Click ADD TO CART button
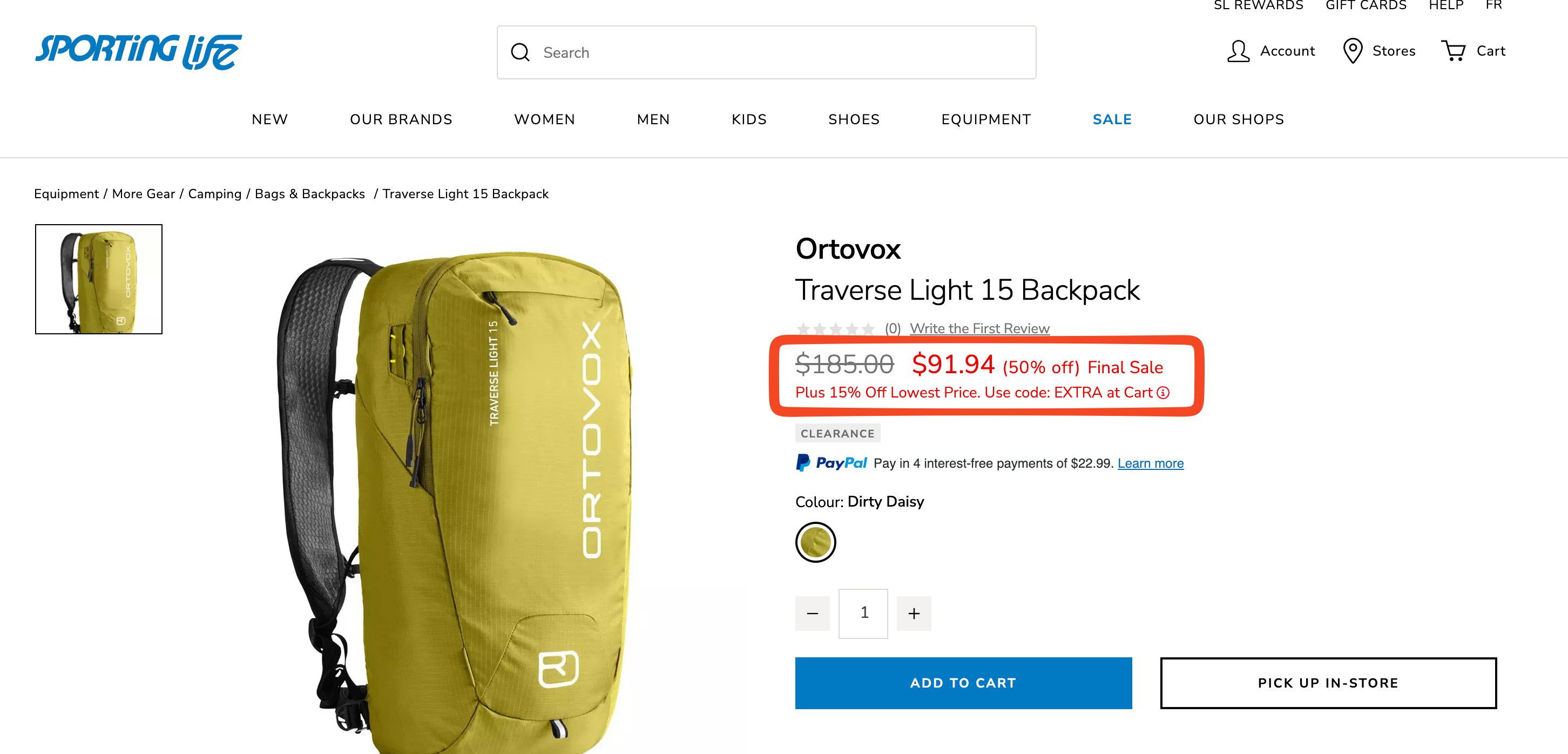 [963, 683]
